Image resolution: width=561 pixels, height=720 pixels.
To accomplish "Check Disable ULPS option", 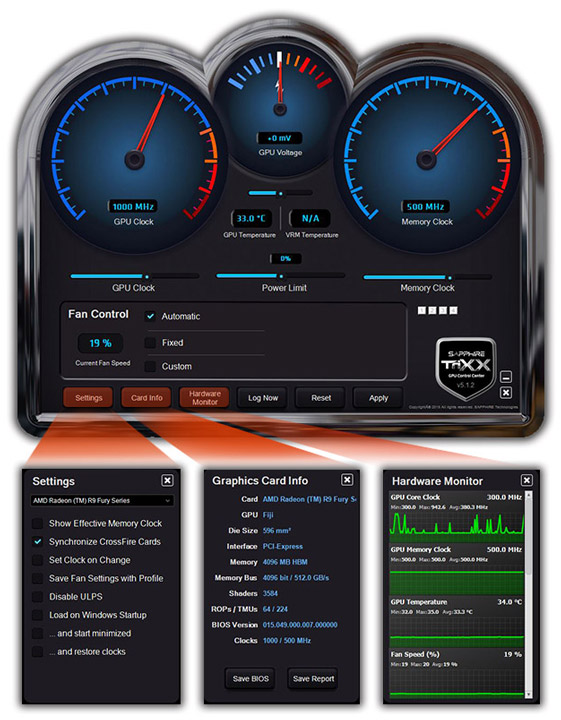I will pyautogui.click(x=38, y=597).
